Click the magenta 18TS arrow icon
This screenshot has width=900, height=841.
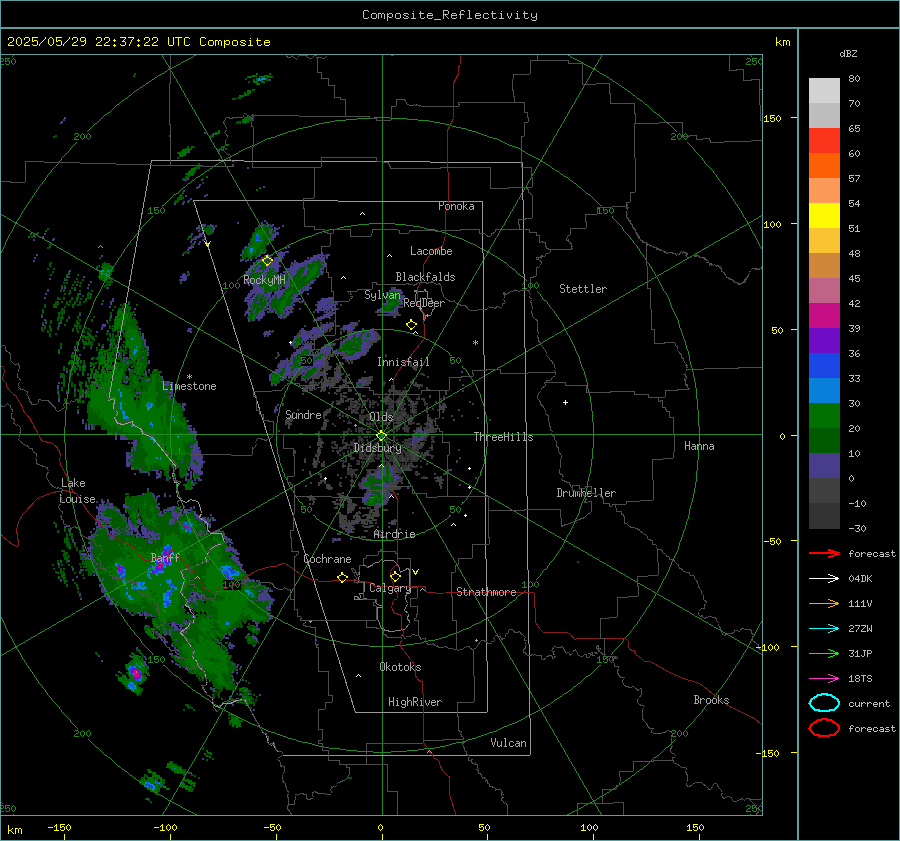click(x=824, y=679)
